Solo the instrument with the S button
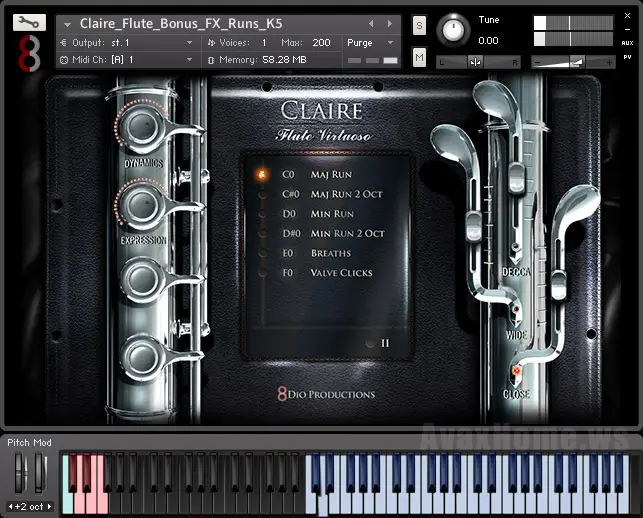Screen dimensions: 643x518 (419, 26)
